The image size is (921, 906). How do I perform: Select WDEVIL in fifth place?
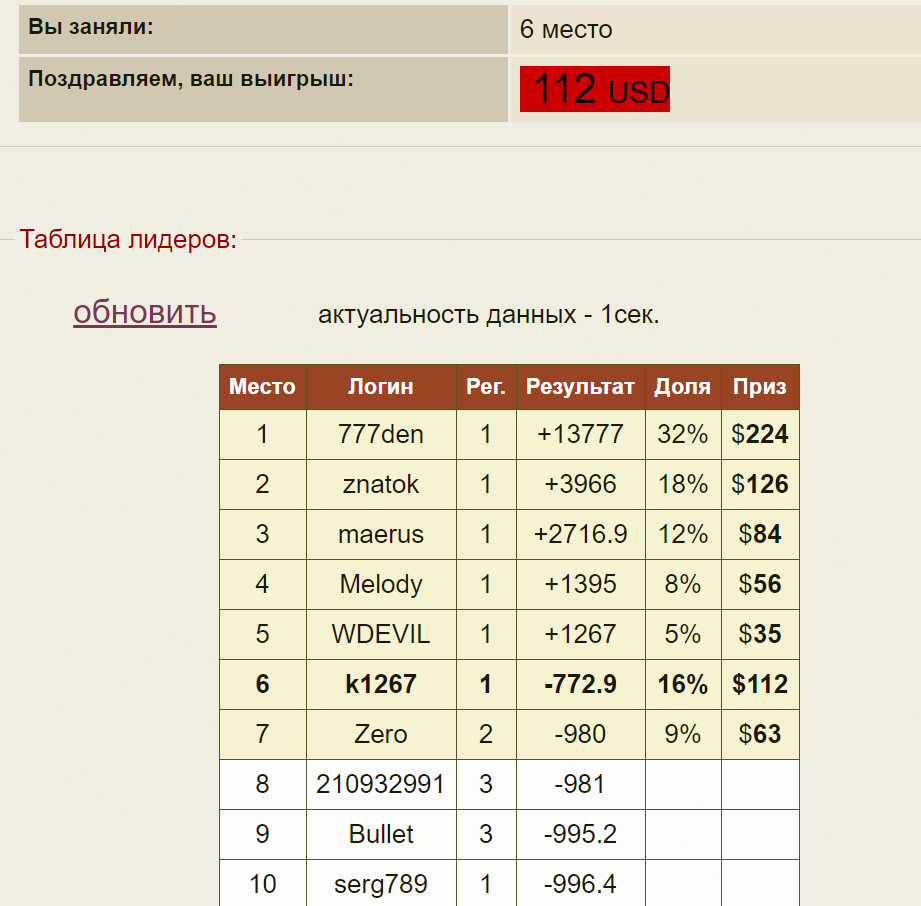coord(380,635)
